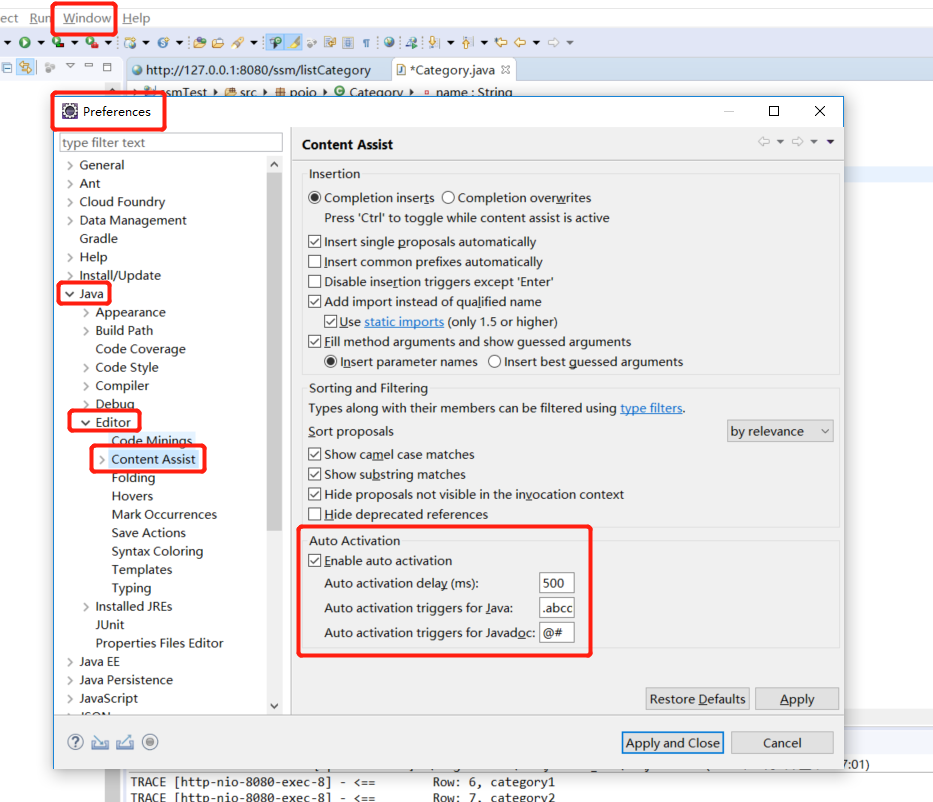
Task: Uncheck Insert single proposals automatically
Action: point(315,241)
